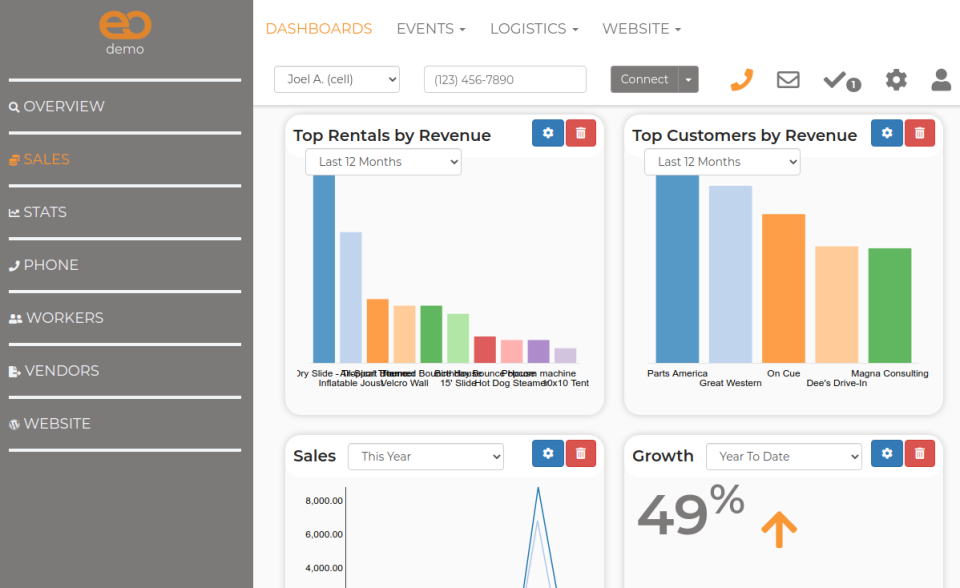Open the orange phone dialer icon

(741, 79)
